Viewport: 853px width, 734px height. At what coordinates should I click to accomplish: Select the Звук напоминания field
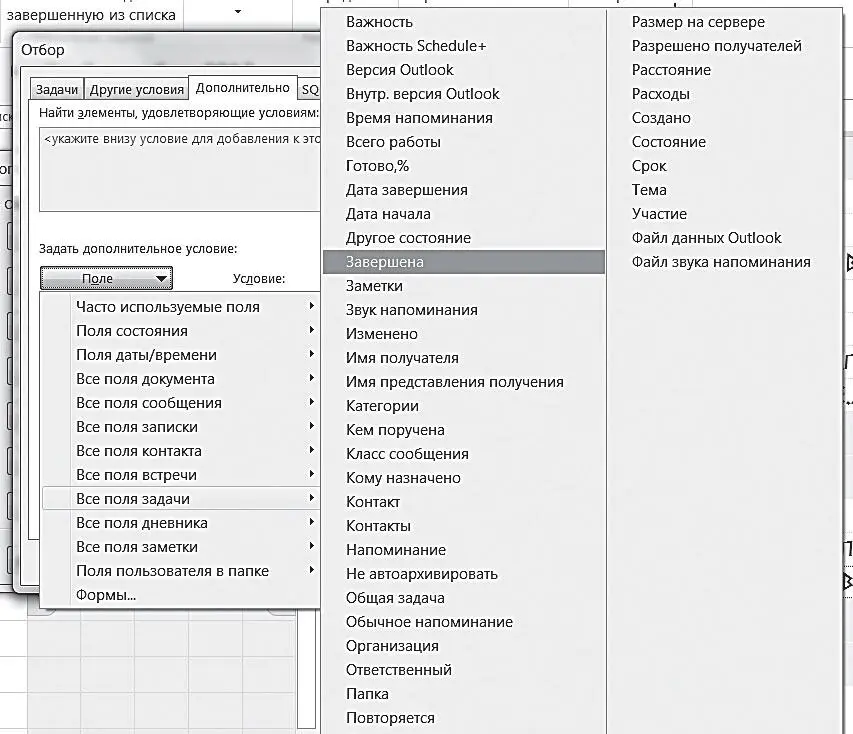click(x=463, y=310)
